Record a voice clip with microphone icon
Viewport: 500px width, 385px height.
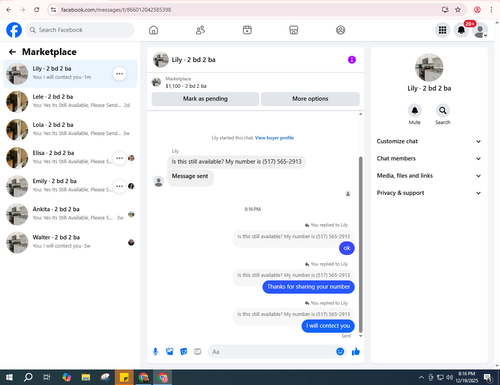pyautogui.click(x=155, y=351)
